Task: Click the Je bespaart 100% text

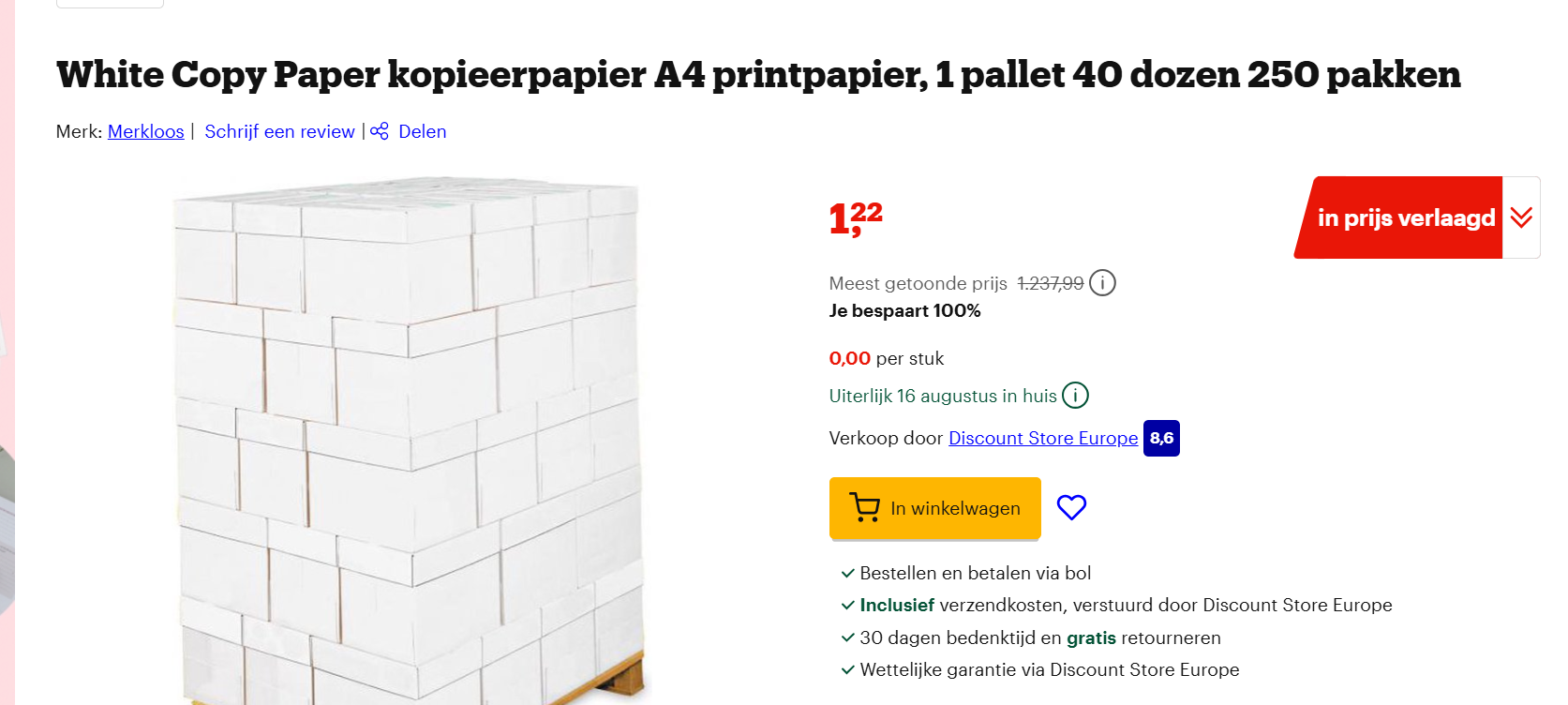Action: (903, 310)
